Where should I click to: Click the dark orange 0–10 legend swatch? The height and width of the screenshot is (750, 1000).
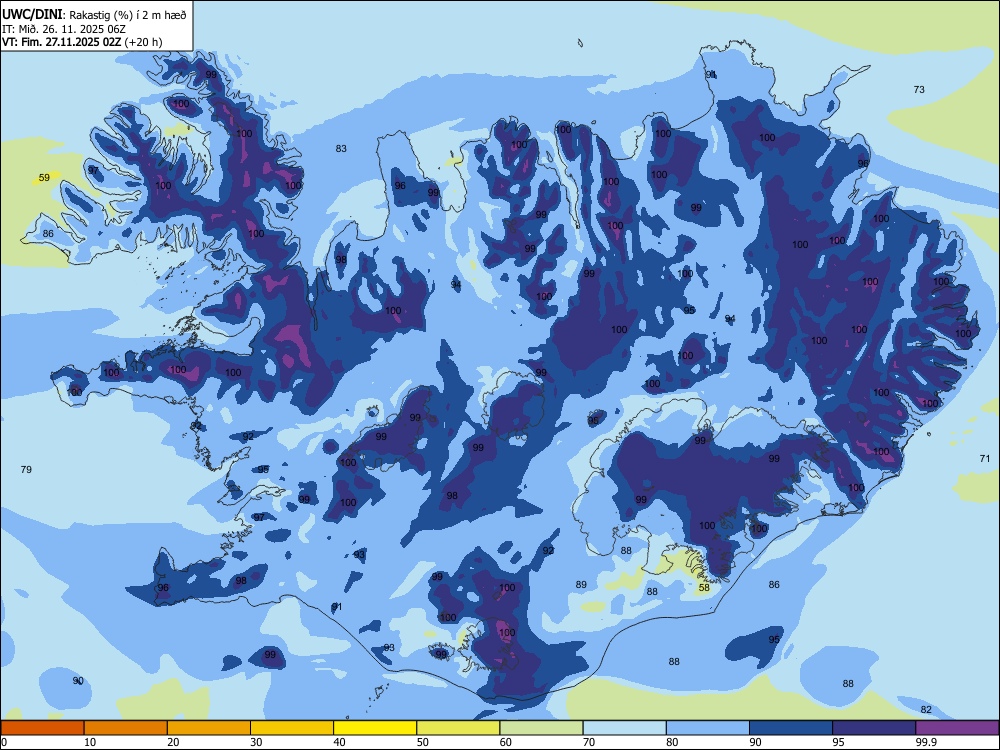click(x=42, y=728)
